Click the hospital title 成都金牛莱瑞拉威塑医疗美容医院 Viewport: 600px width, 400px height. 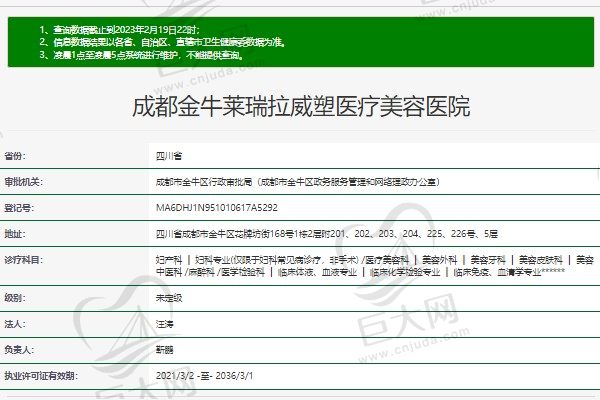tap(301, 106)
